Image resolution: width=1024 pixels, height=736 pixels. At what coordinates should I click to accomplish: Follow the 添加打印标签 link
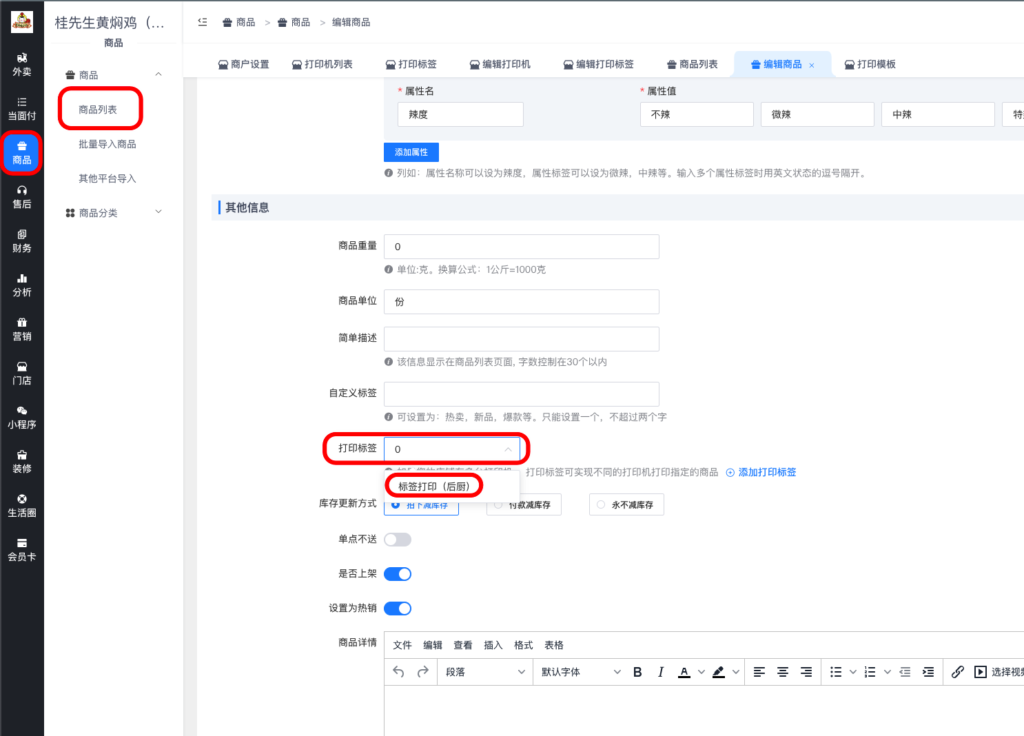click(x=767, y=472)
